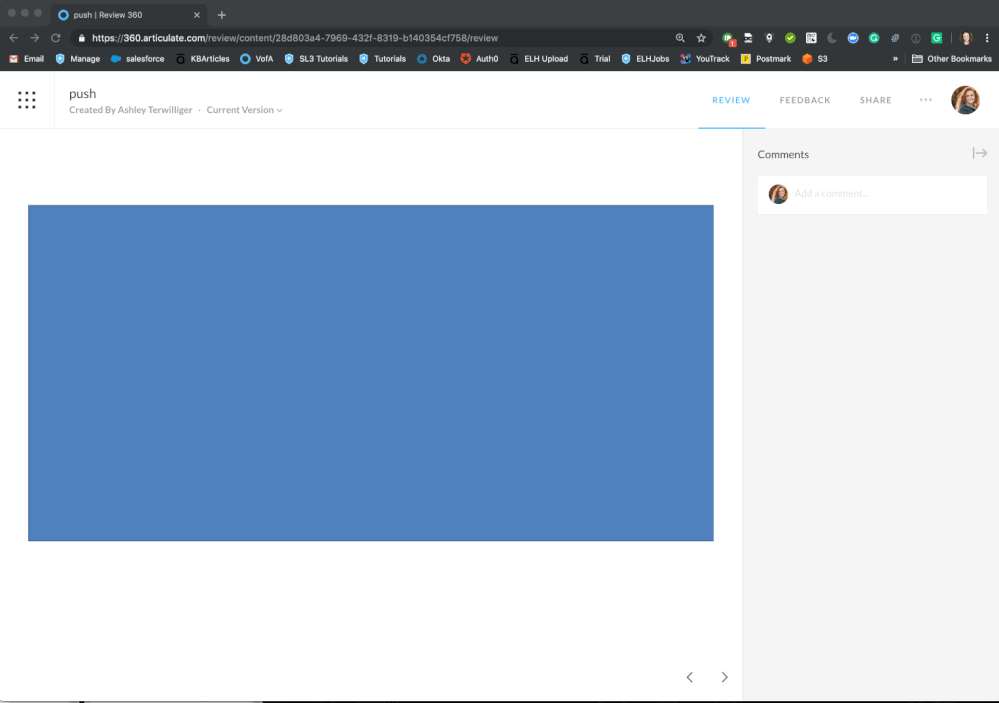Image resolution: width=999 pixels, height=703 pixels.
Task: Click the address bar URL
Action: 295,38
